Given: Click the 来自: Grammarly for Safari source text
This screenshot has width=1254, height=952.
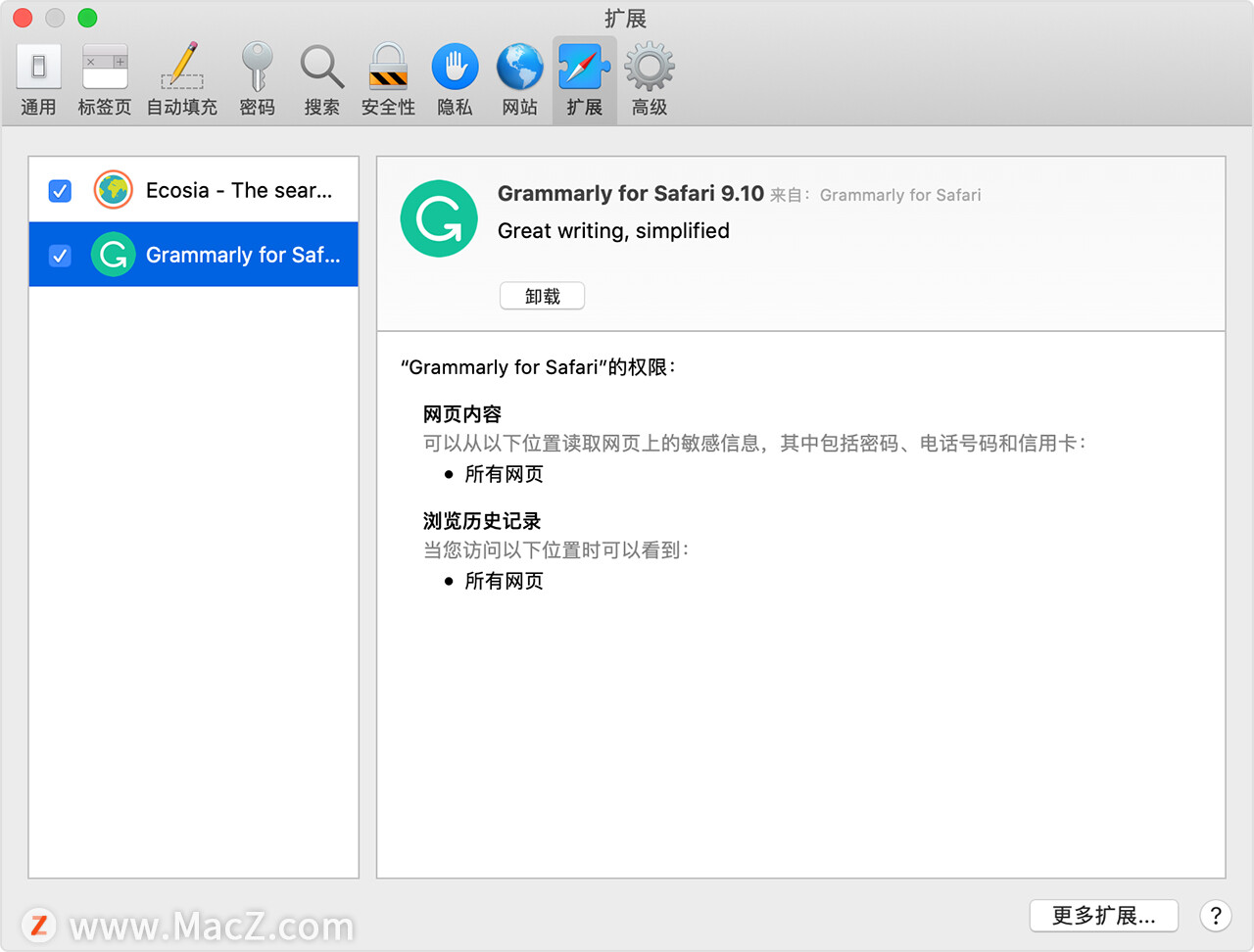Looking at the screenshot, I should (x=876, y=195).
